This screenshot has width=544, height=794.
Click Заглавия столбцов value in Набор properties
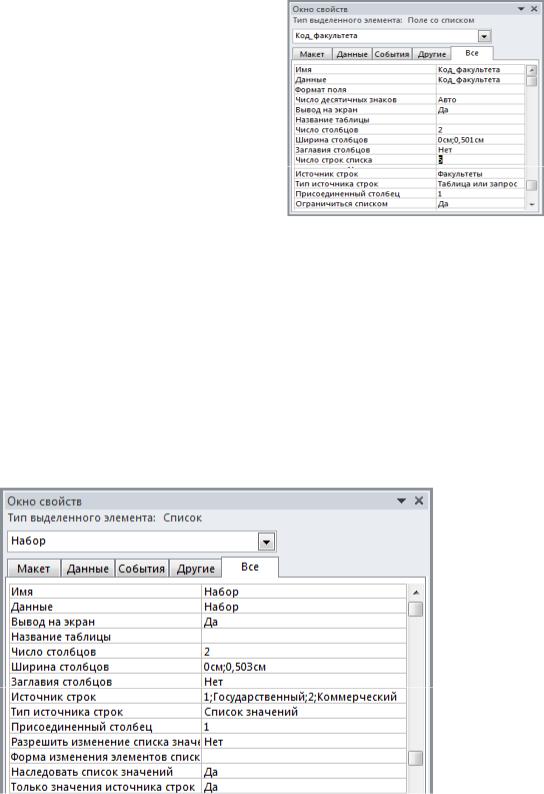point(303,682)
